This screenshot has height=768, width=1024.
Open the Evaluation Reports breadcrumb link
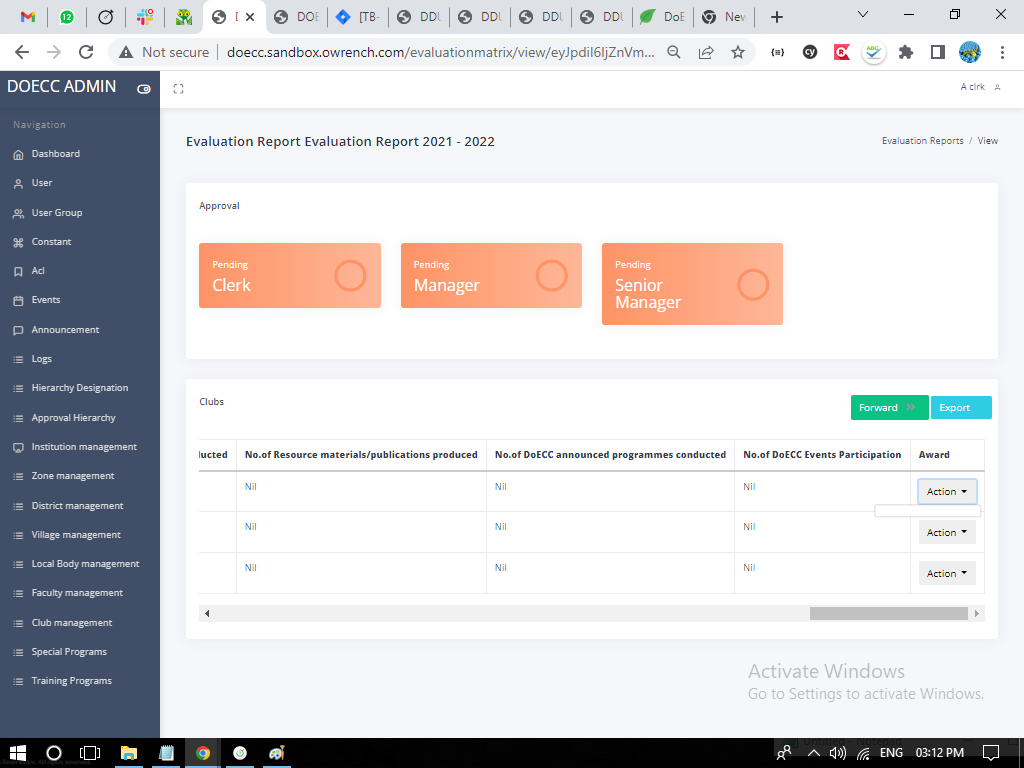pyautogui.click(x=922, y=141)
